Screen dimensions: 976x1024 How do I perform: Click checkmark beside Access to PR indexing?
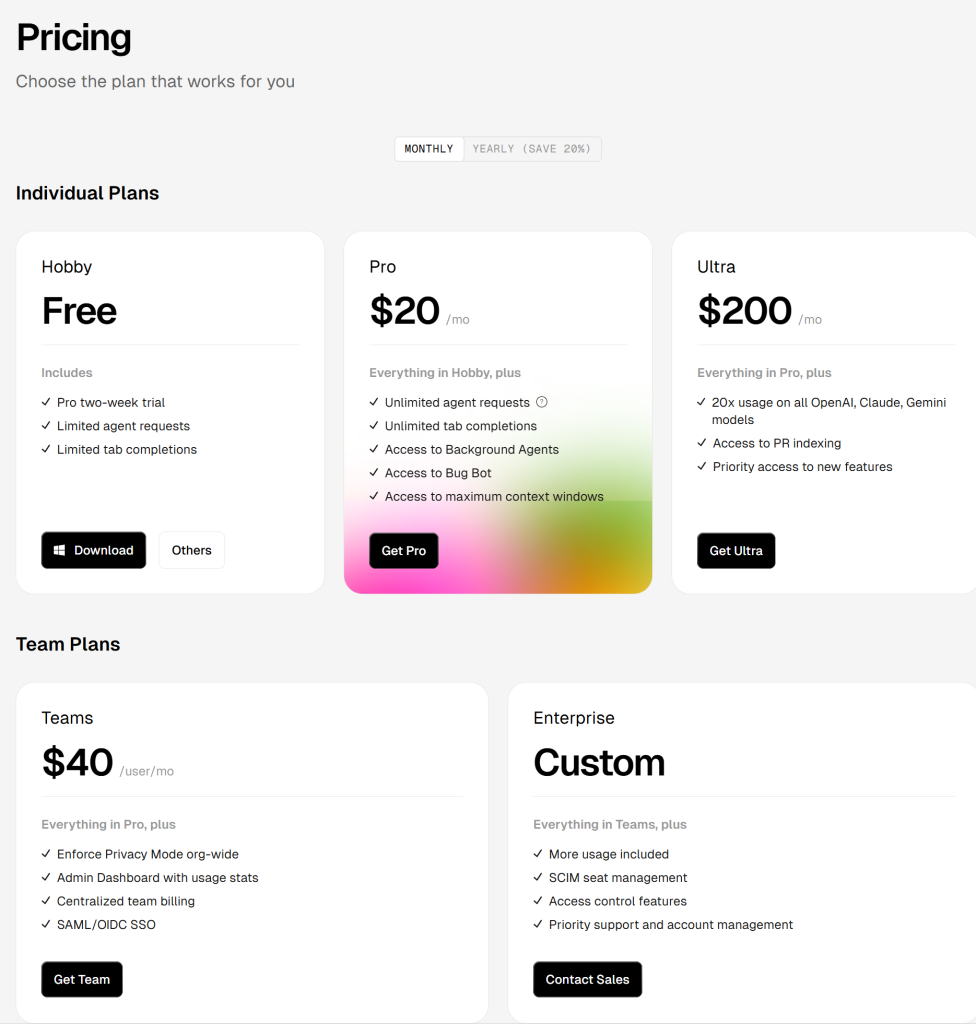click(x=703, y=443)
